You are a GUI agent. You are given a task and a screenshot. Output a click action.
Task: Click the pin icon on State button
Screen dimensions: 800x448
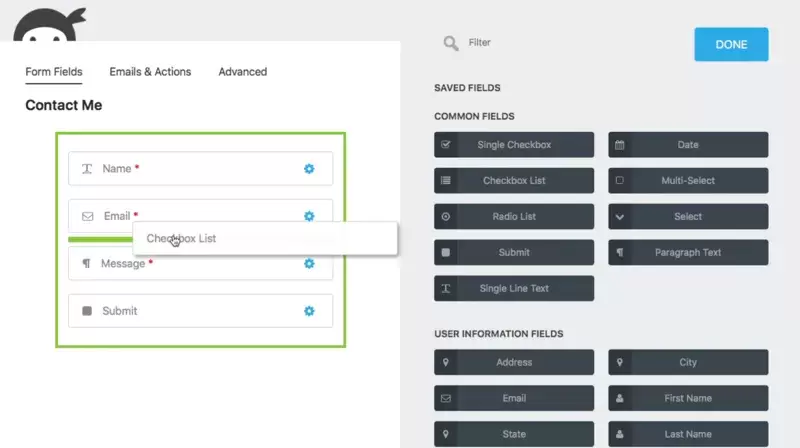(x=446, y=434)
